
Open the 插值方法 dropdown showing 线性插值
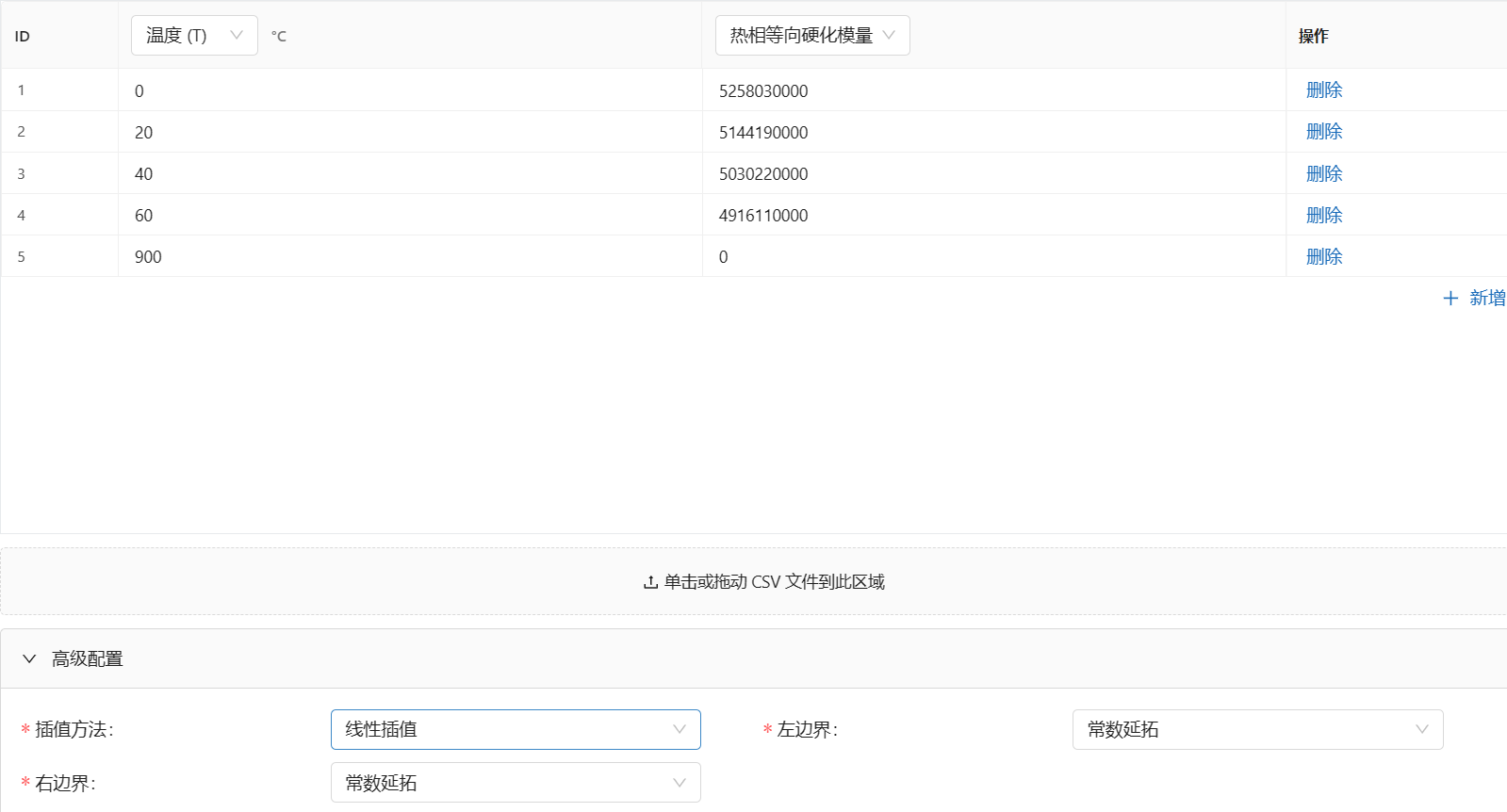tap(516, 729)
